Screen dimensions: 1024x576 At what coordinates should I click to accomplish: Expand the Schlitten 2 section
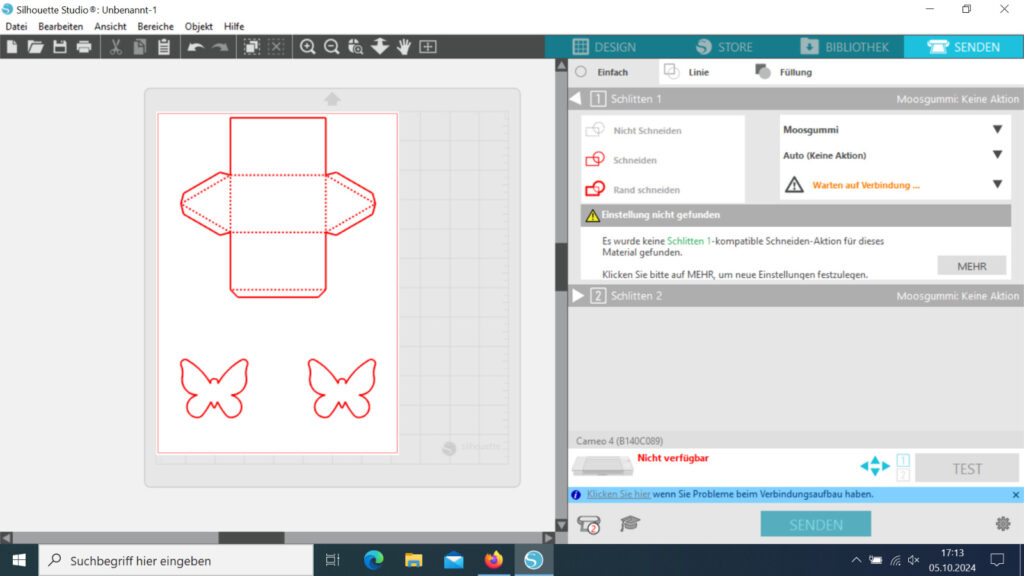[577, 296]
